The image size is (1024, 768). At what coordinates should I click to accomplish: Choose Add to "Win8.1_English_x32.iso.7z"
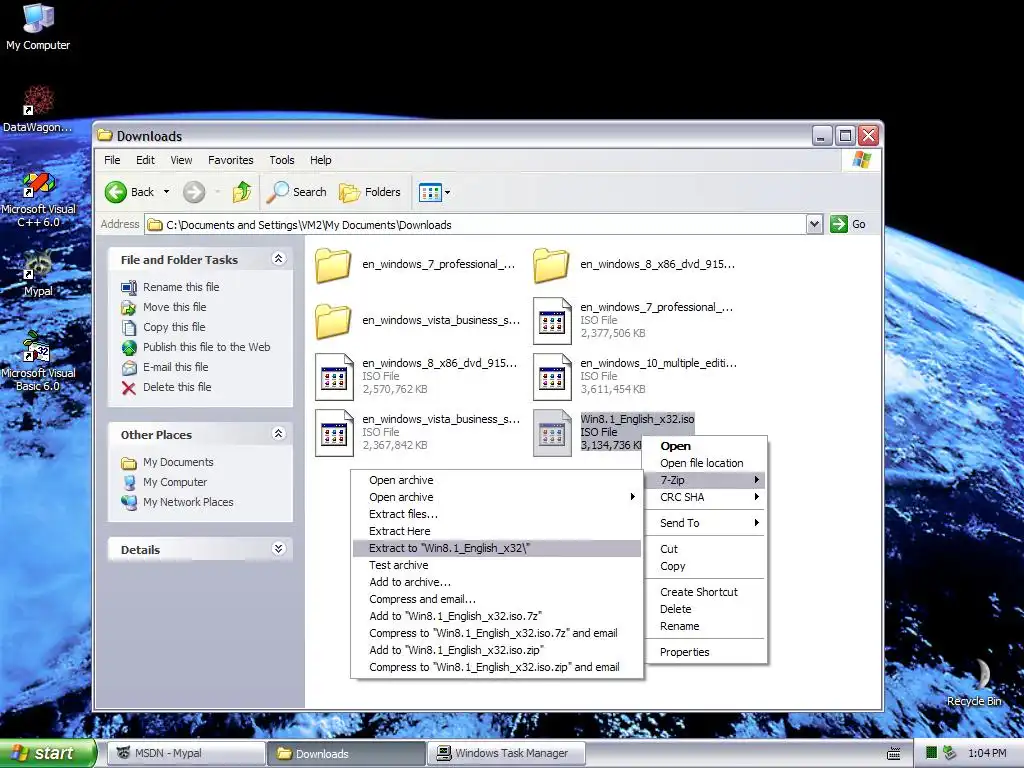pyautogui.click(x=496, y=616)
